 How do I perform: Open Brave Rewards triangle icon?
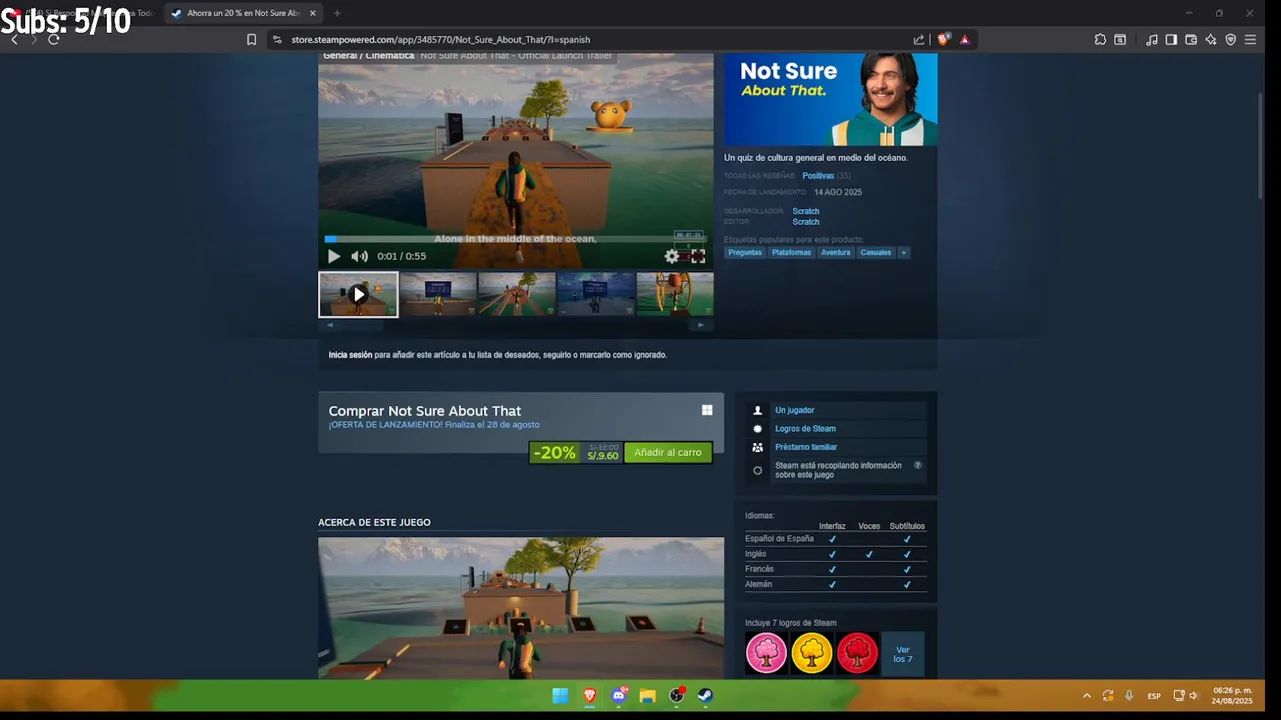point(965,40)
